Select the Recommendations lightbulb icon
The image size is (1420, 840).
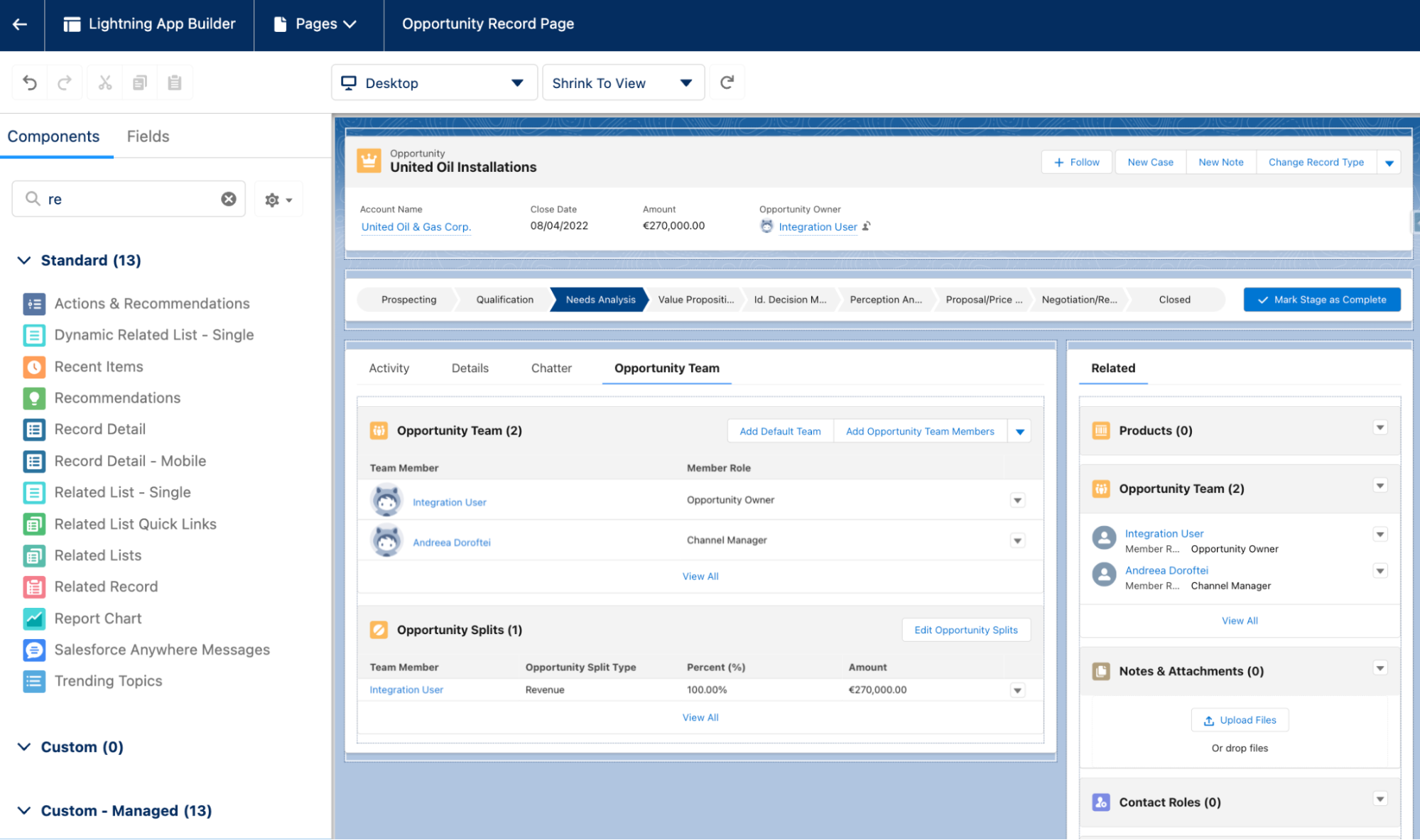(34, 398)
